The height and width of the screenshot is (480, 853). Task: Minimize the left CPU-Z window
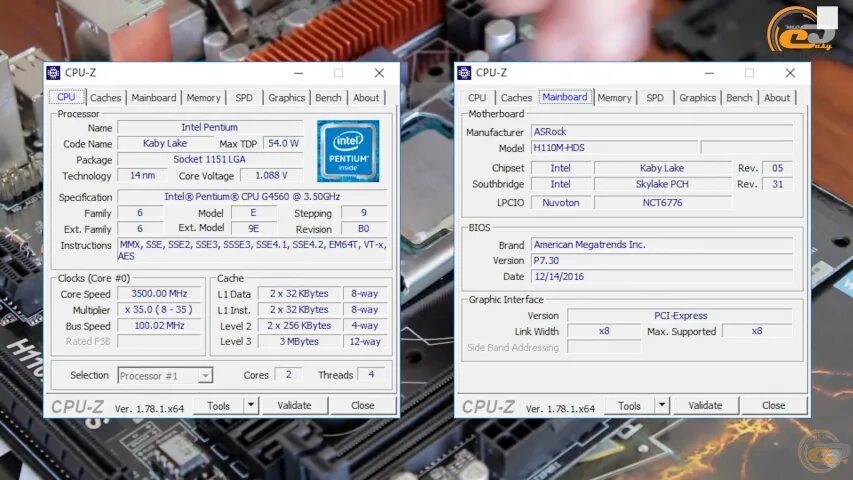[299, 73]
